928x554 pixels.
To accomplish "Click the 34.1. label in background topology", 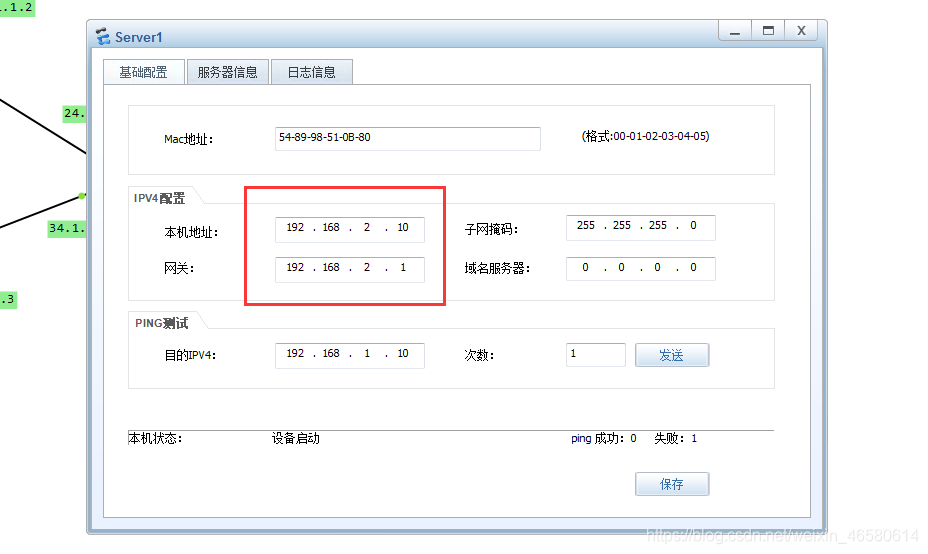I will (67, 228).
